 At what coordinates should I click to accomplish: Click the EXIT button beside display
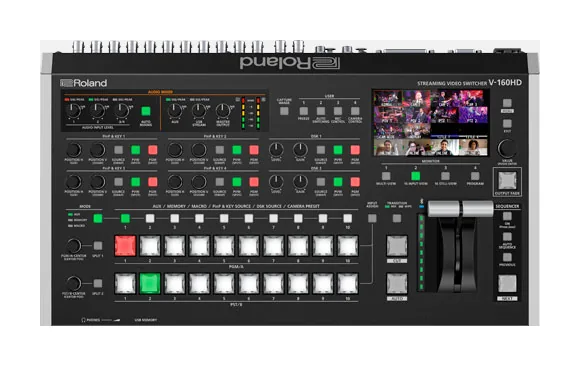(x=507, y=123)
